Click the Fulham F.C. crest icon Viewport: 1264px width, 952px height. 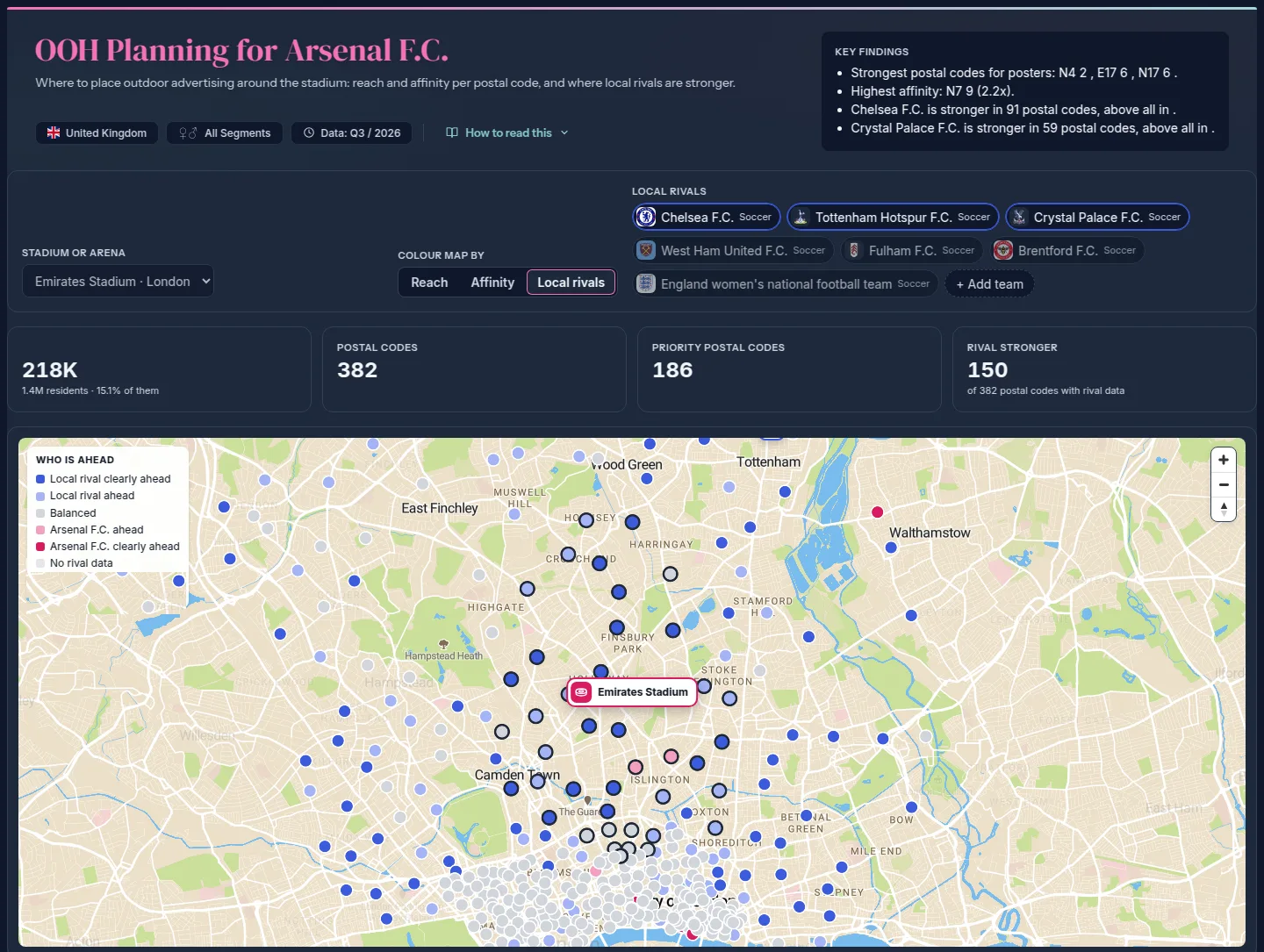pos(854,250)
